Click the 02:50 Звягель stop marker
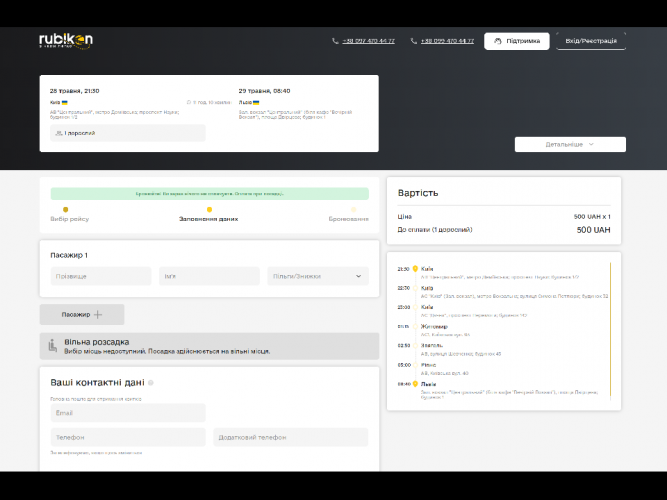The image size is (667, 500). (x=415, y=346)
